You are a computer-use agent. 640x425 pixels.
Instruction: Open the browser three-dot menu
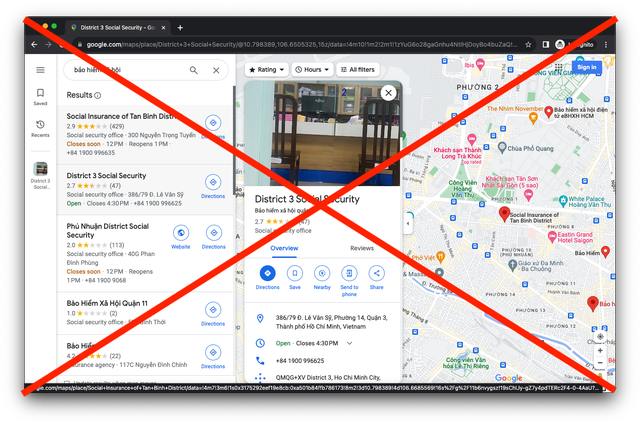click(x=606, y=45)
